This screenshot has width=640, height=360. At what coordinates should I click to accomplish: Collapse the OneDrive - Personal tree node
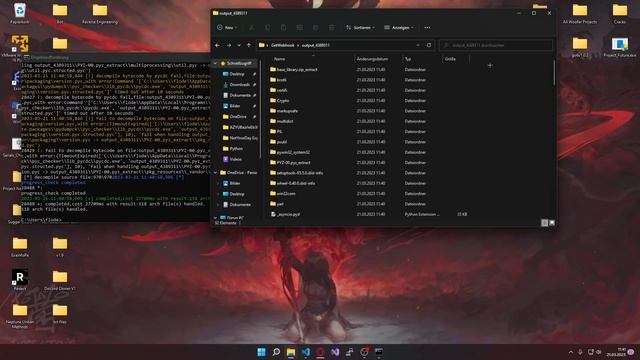point(216,173)
